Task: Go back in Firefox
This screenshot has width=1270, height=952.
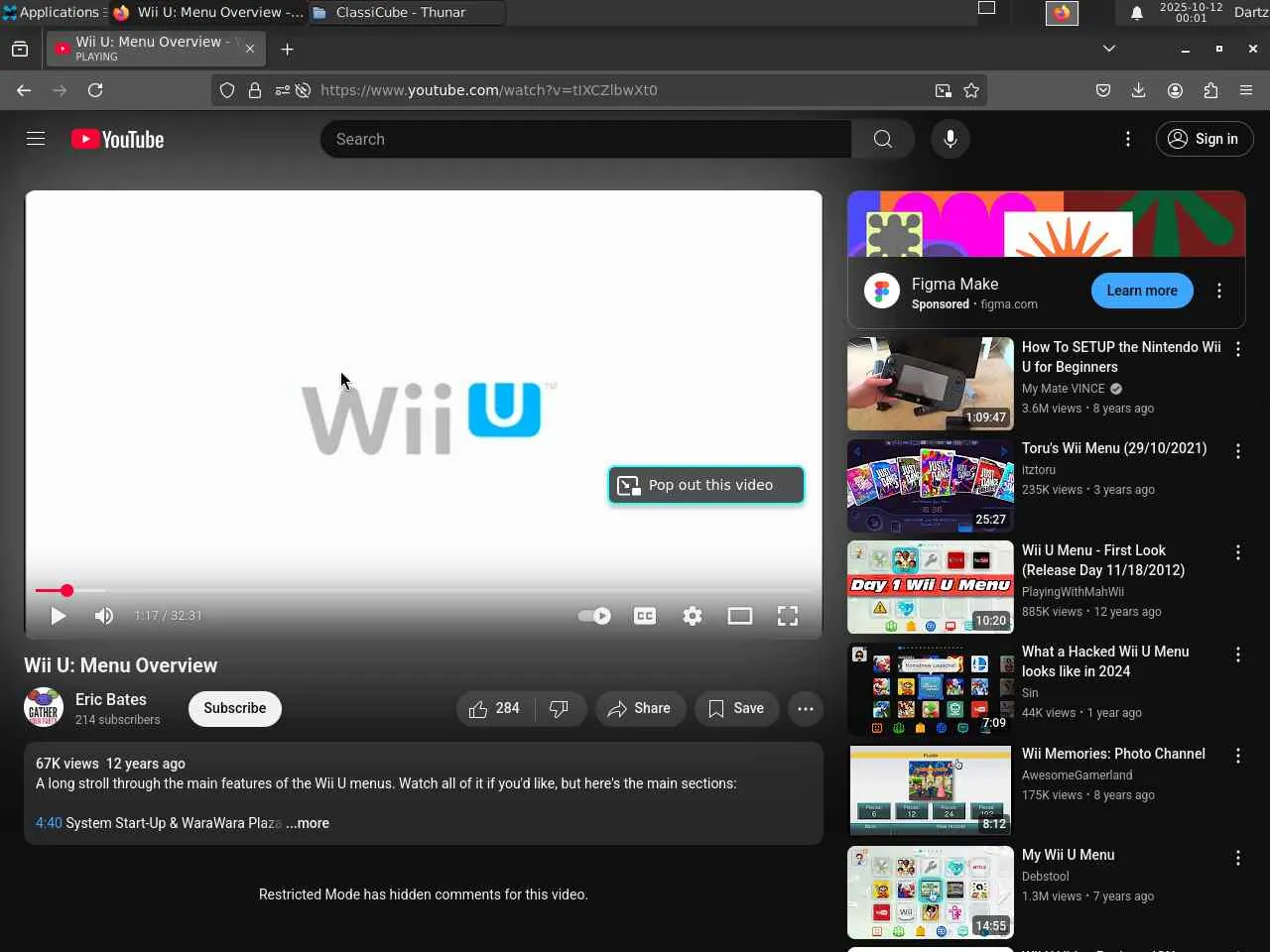Action: 24,90
